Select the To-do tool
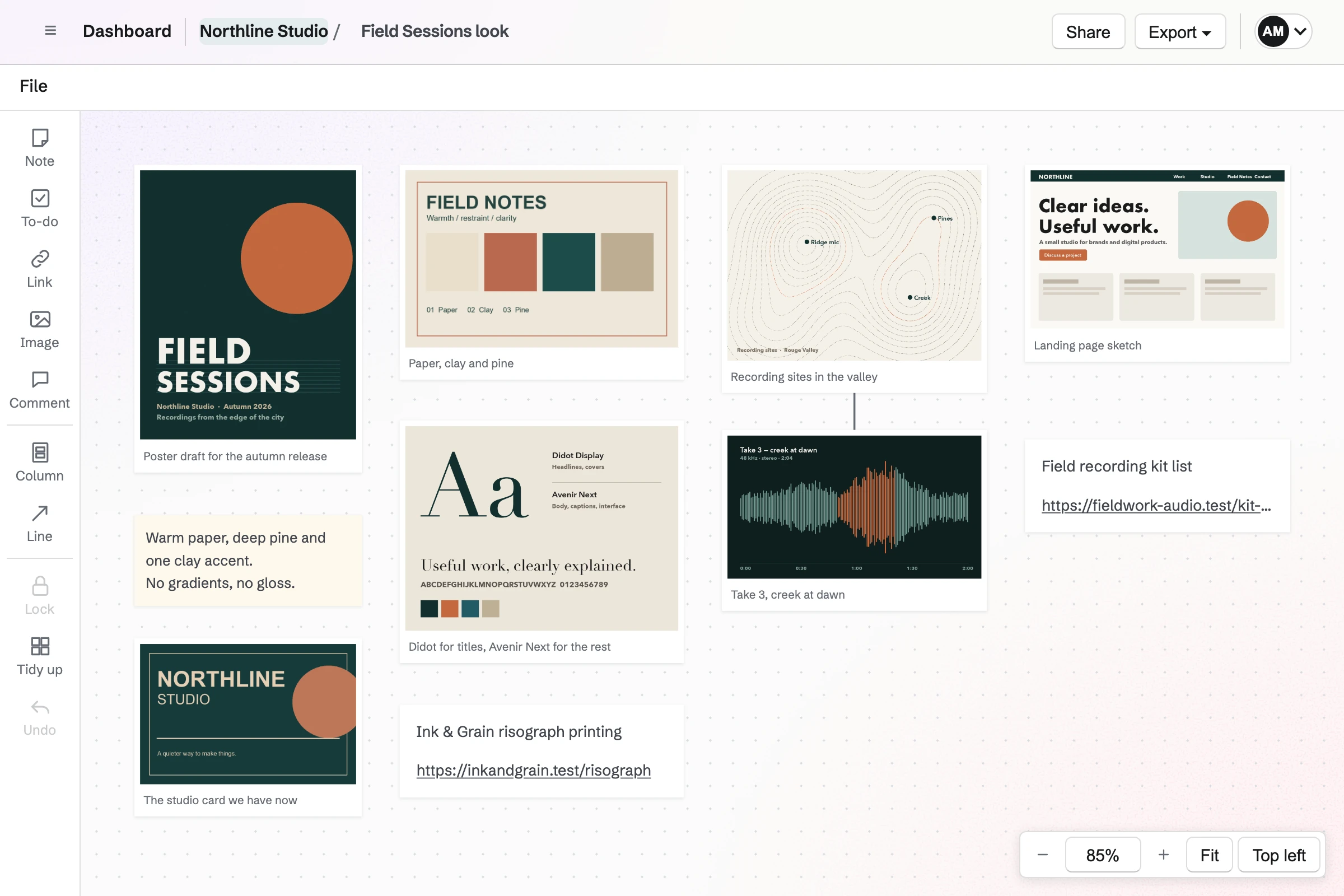Image resolution: width=1344 pixels, height=896 pixels. pyautogui.click(x=39, y=208)
